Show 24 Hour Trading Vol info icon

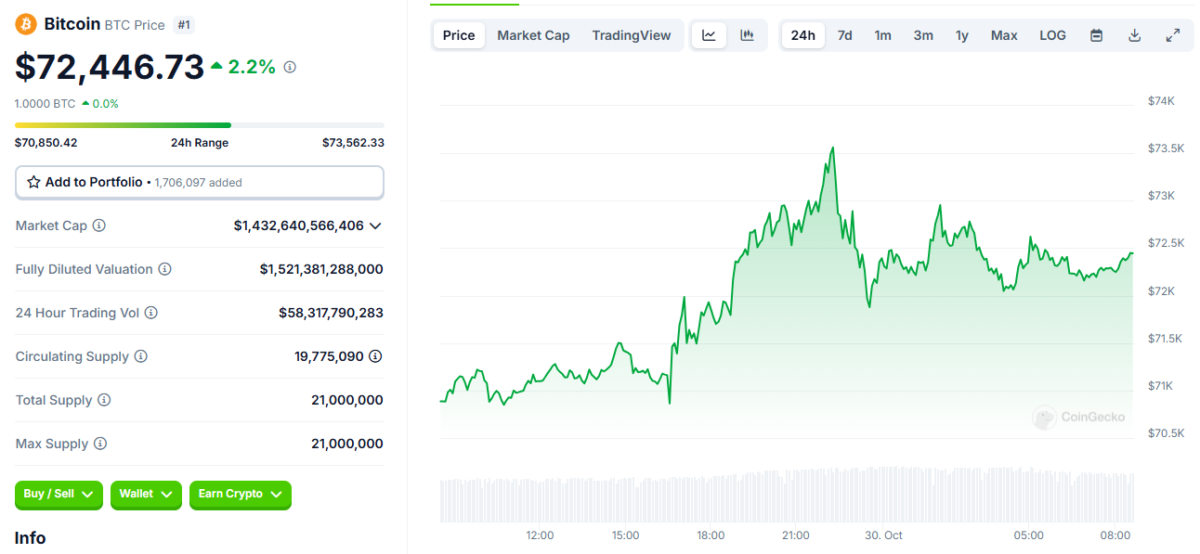tap(151, 313)
